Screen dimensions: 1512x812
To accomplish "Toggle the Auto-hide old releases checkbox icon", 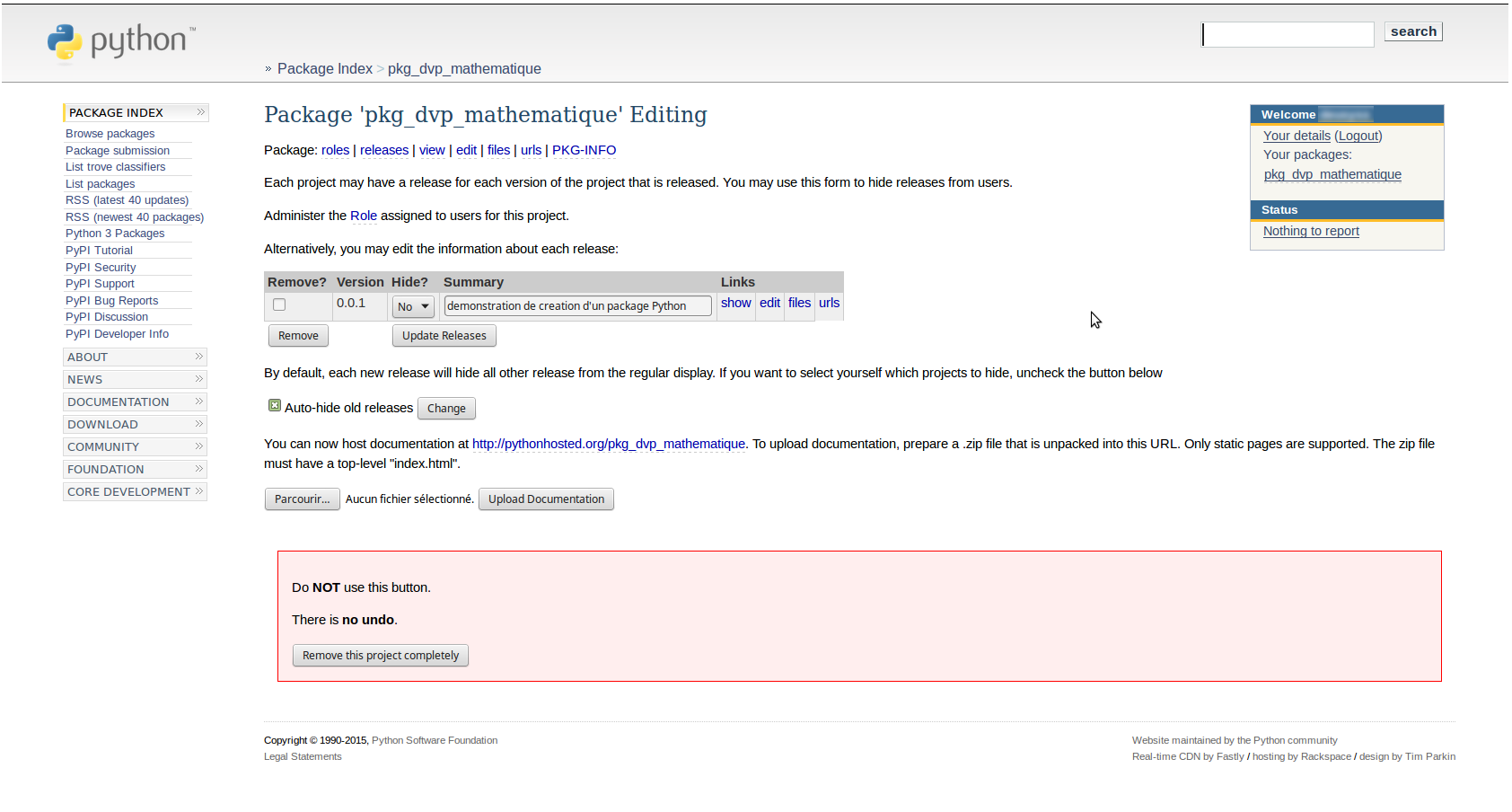I will 275,406.
